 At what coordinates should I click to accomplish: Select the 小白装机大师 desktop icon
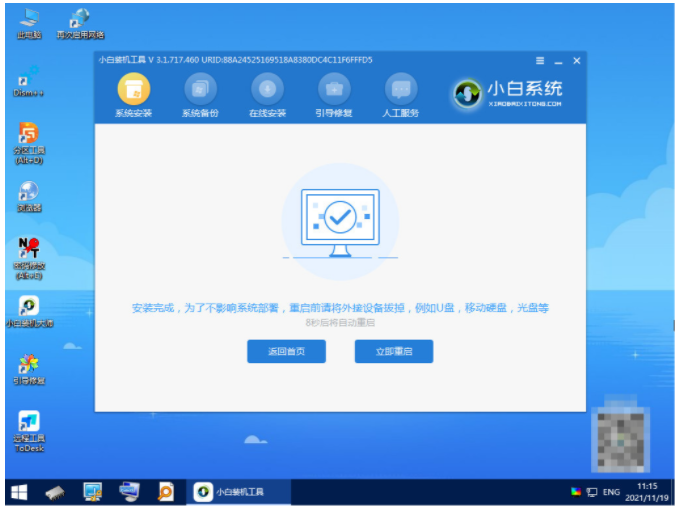(29, 311)
